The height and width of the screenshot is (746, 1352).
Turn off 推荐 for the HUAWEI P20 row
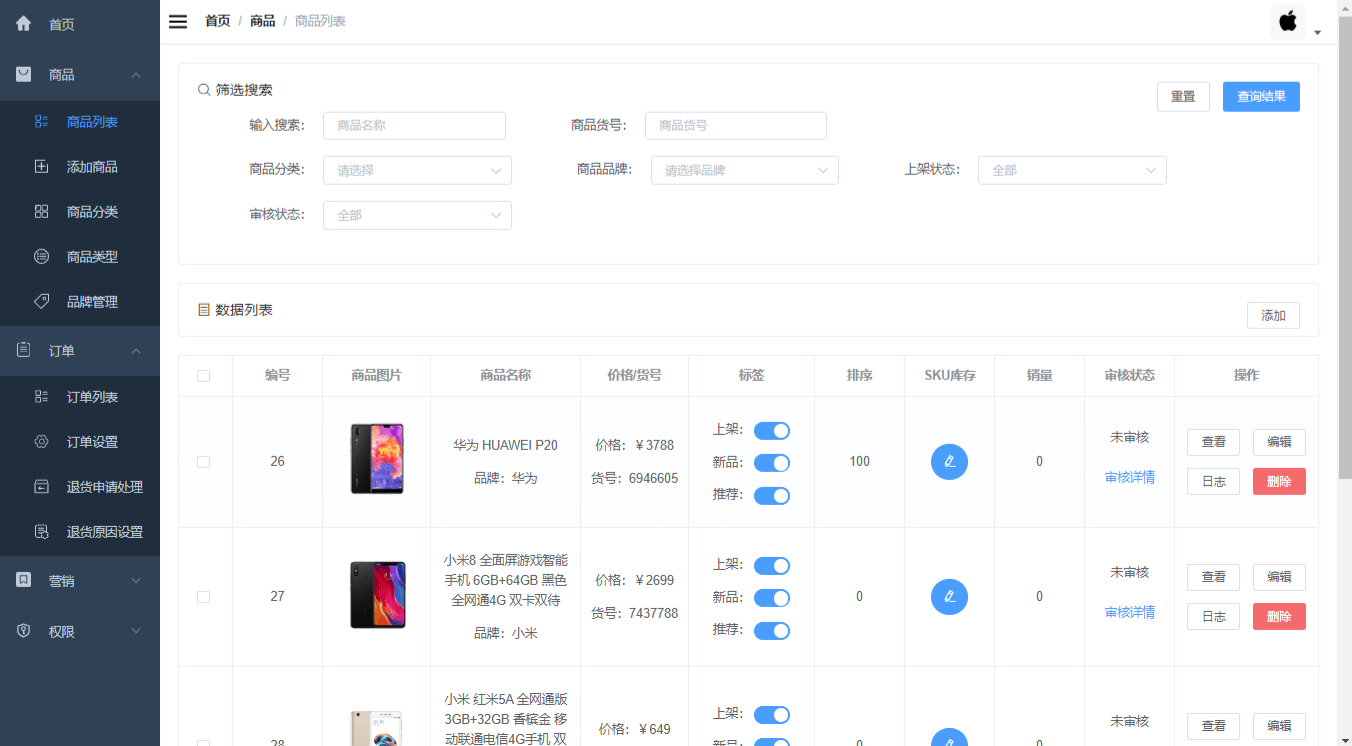tap(771, 495)
